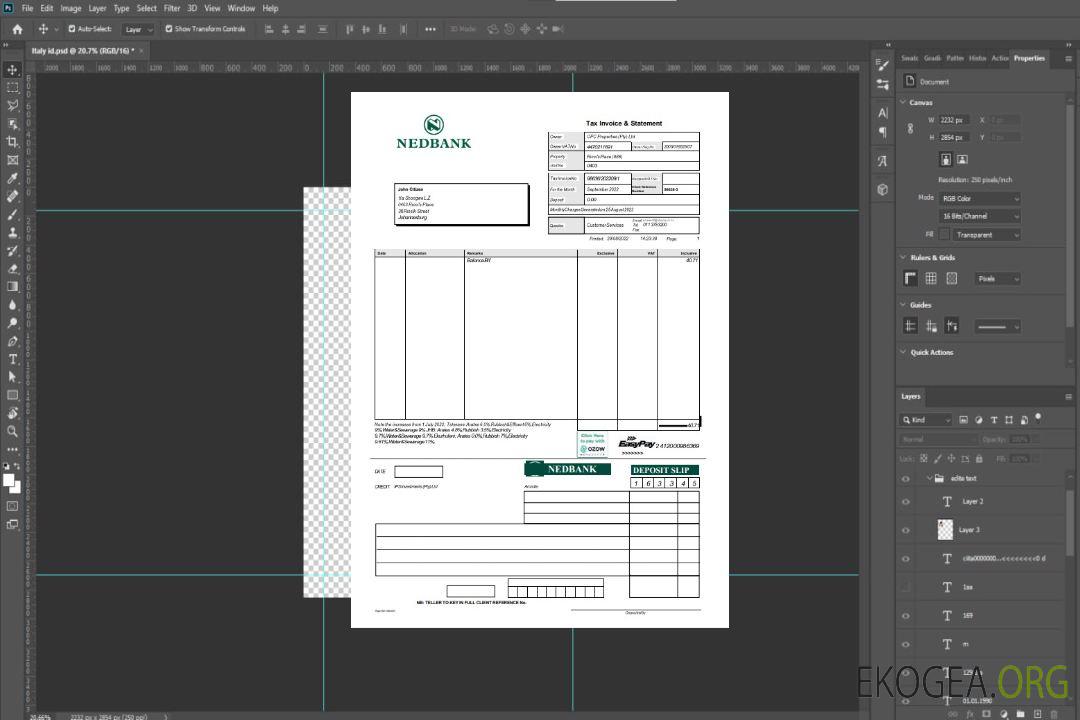Open the Filter menu
Screen dimensions: 1080x720
(x=172, y=8)
